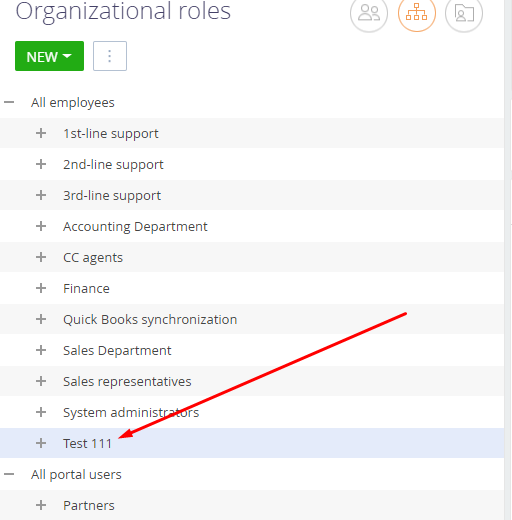Expand the 2nd-line support role
The image size is (512, 520).
coord(41,164)
